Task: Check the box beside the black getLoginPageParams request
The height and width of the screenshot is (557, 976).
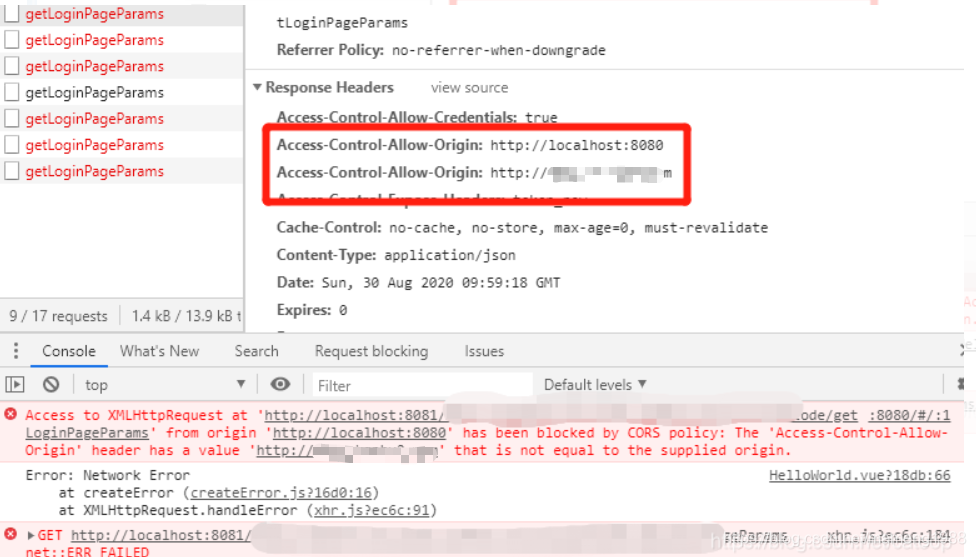Action: point(12,92)
